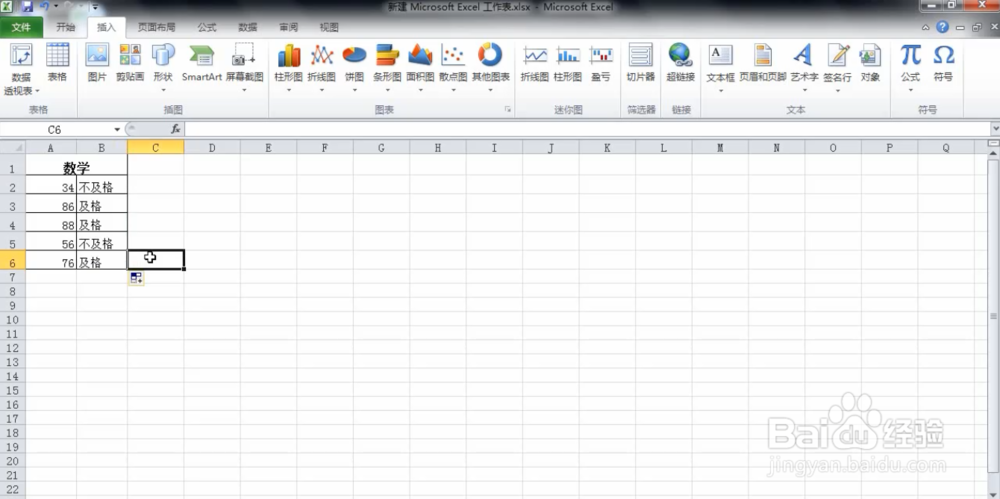The width and height of the screenshot is (1000, 499).
Task: Select column A header
Action: coord(51,147)
